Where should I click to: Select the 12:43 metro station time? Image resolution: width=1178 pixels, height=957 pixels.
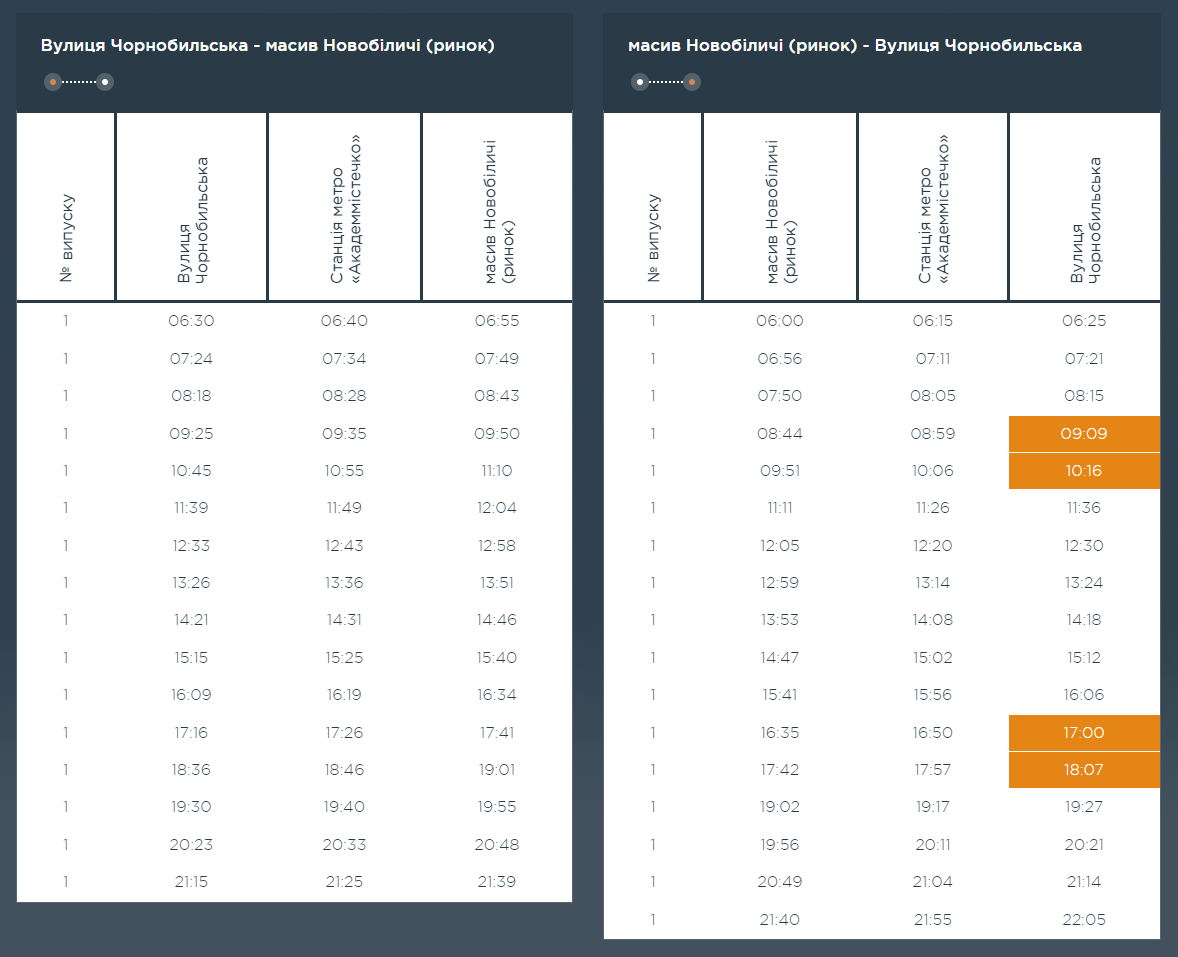click(x=344, y=546)
